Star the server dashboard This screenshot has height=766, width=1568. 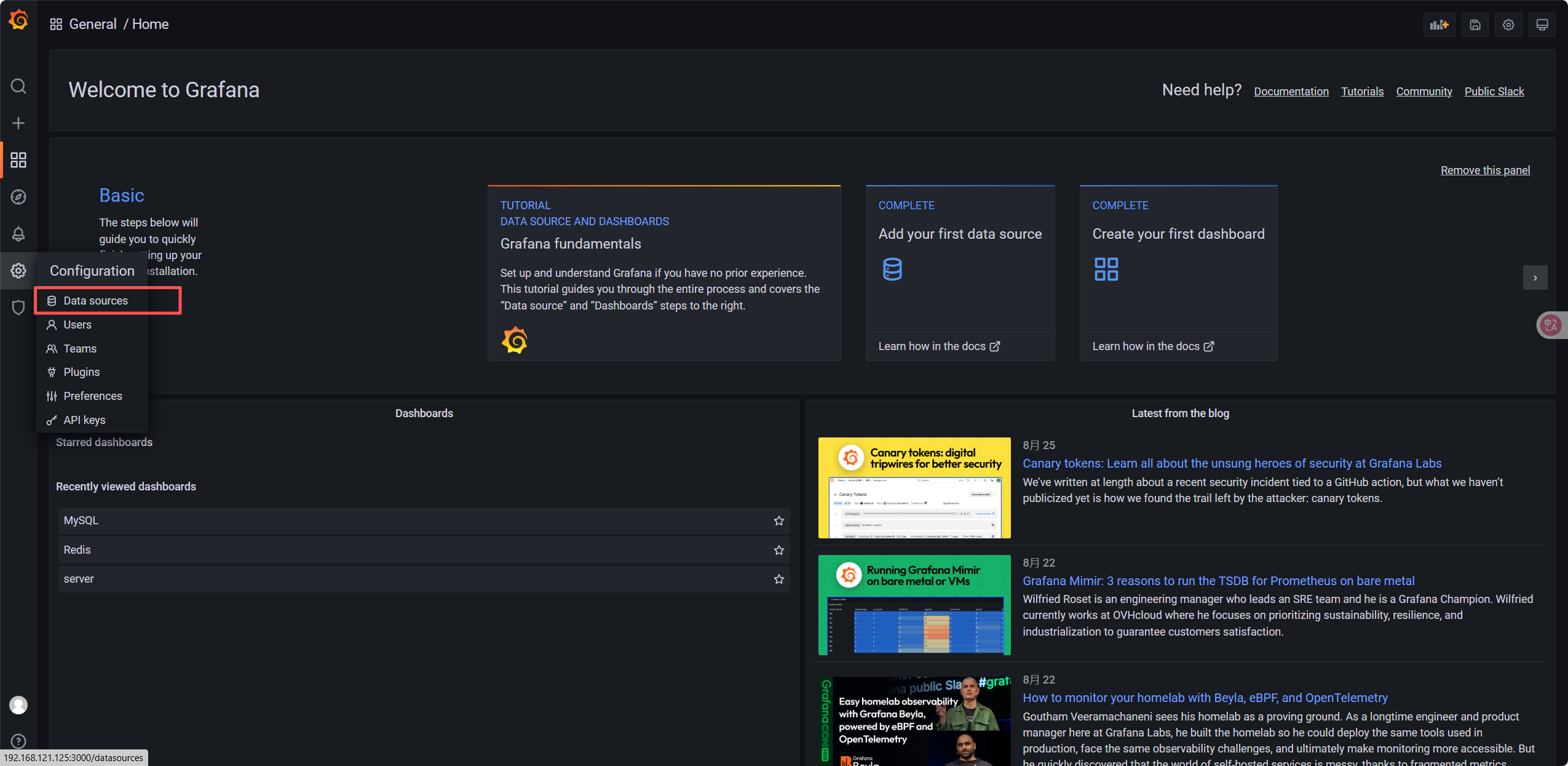[x=779, y=579]
